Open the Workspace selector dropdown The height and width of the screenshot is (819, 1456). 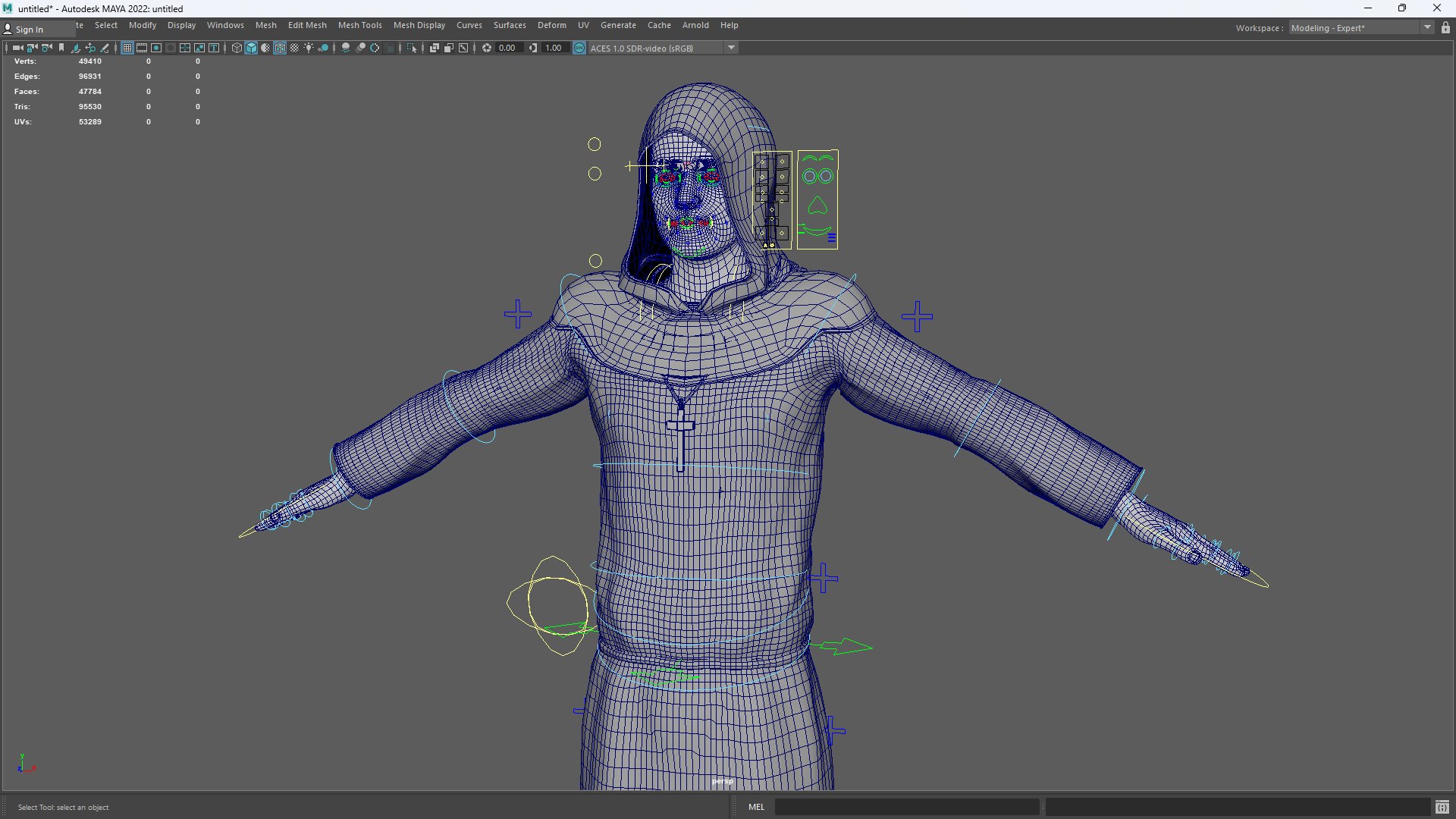coord(1361,27)
